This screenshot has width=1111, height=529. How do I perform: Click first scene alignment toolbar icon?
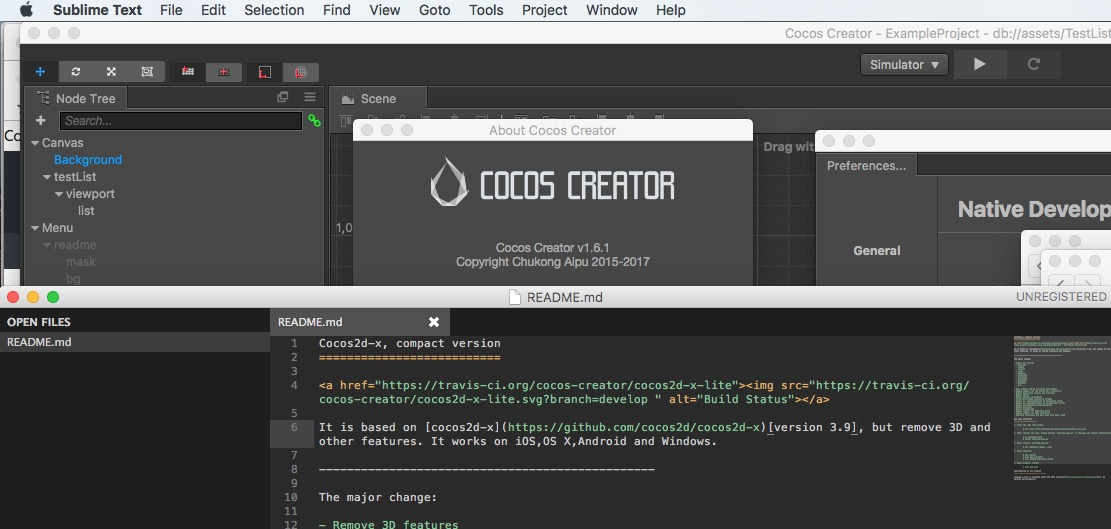tap(346, 120)
